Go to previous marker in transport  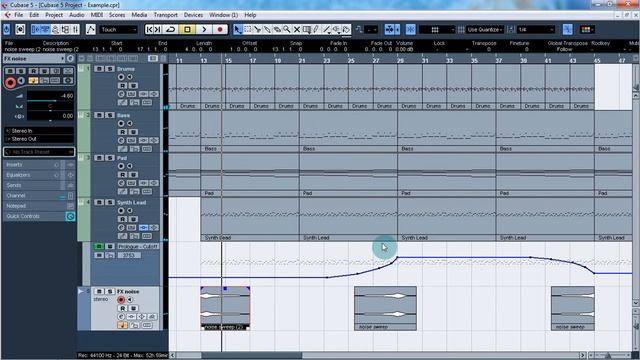point(150,29)
